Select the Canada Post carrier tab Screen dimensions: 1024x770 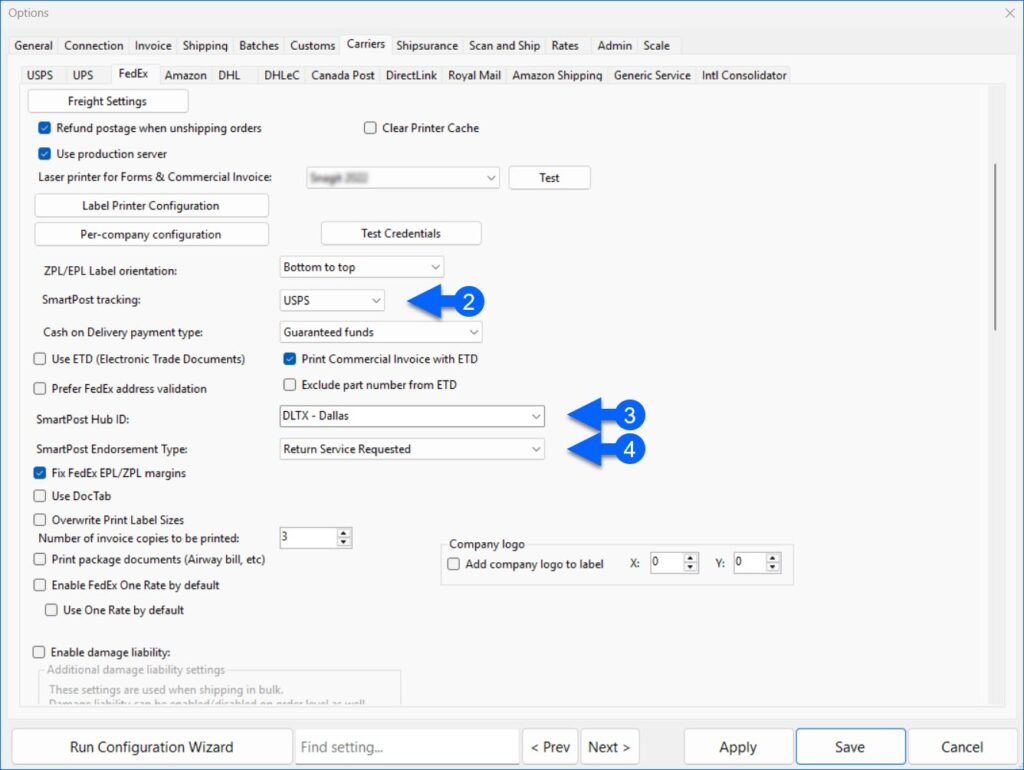[342, 74]
